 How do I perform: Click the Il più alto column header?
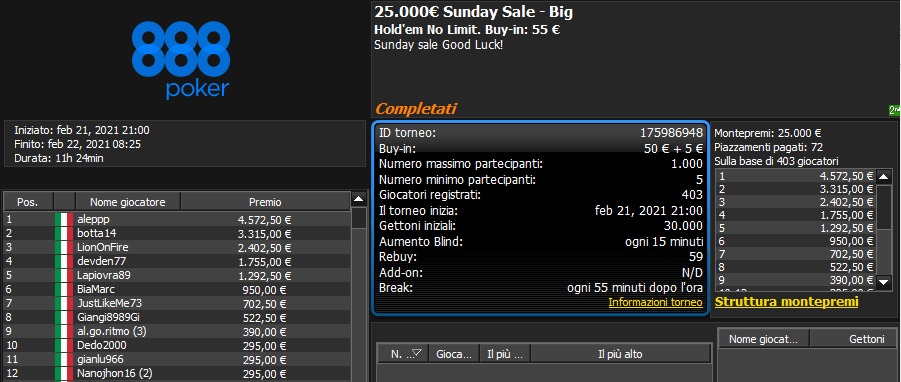pyautogui.click(x=621, y=354)
